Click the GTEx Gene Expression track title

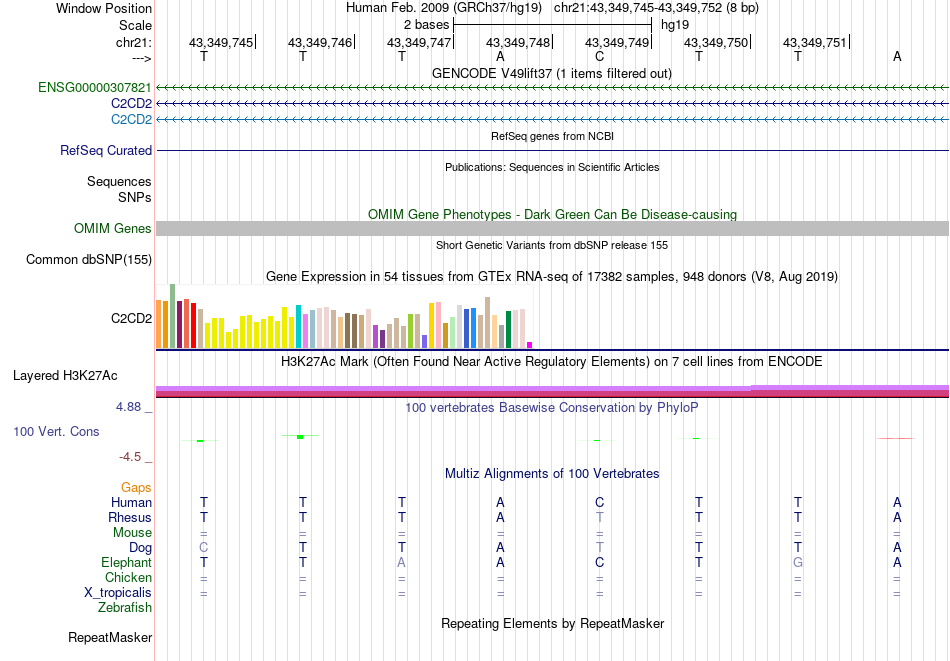[552, 277]
